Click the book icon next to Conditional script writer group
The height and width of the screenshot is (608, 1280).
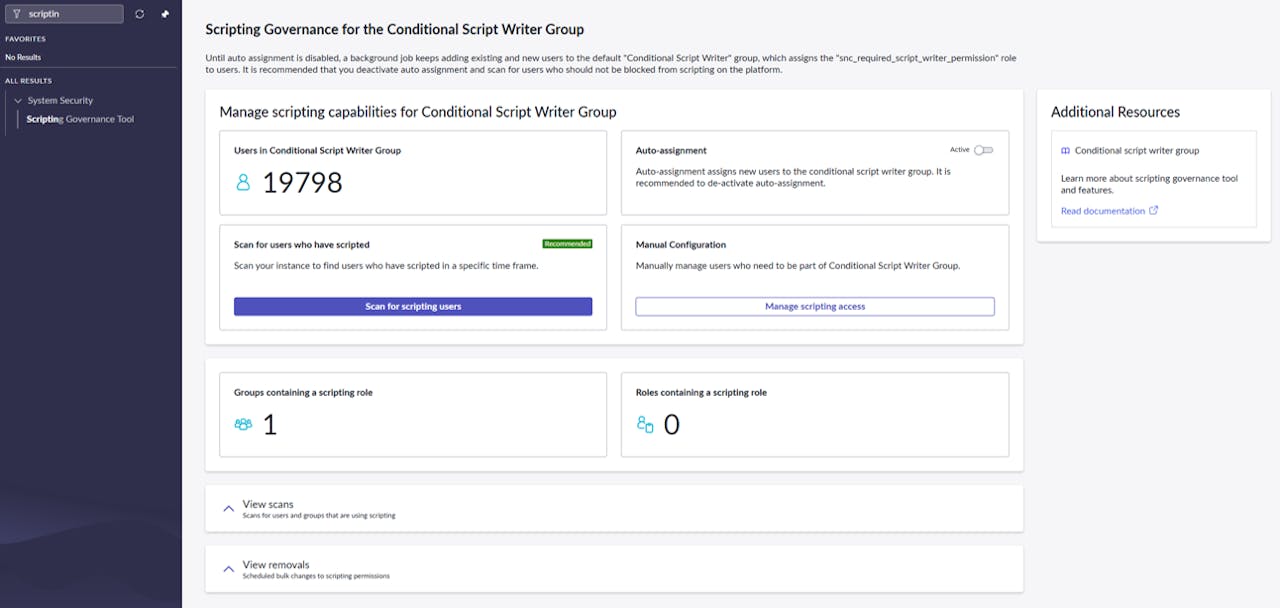tap(1063, 150)
